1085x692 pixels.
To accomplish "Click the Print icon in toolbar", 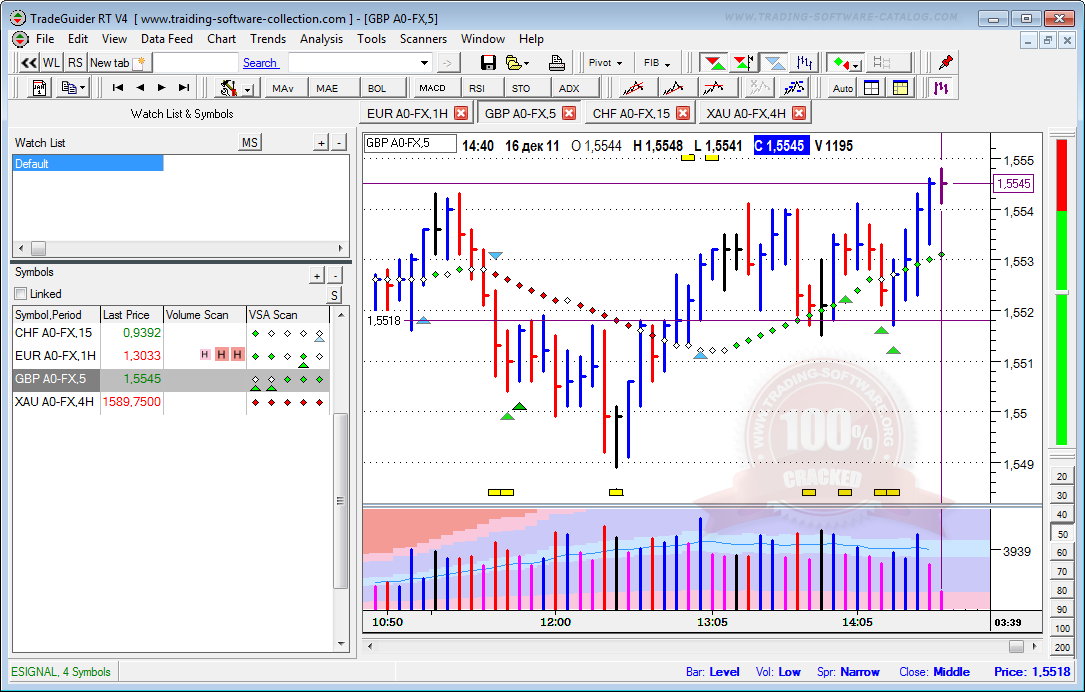I will 557,63.
